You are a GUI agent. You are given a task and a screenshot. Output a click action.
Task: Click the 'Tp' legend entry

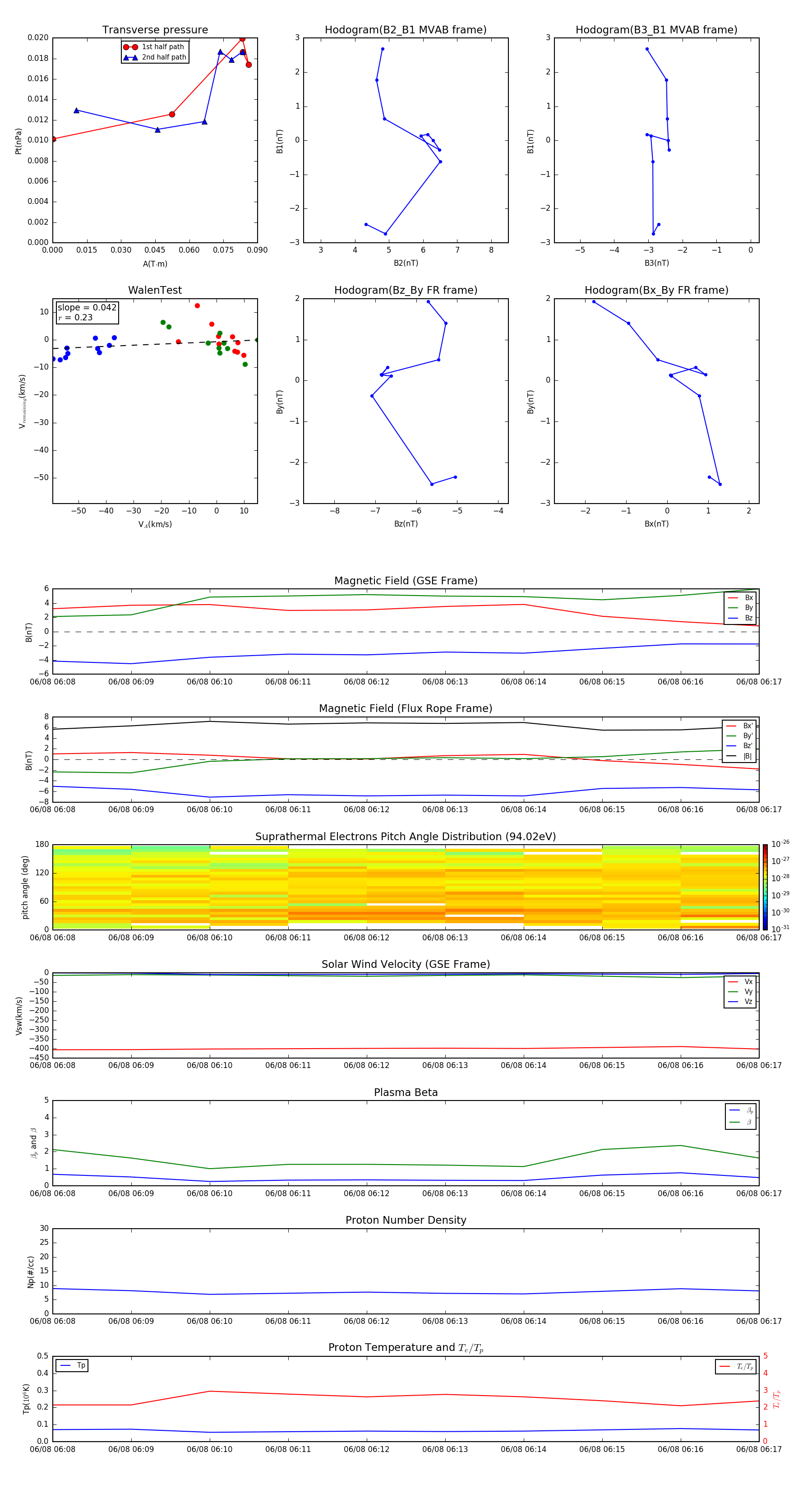tap(72, 1365)
